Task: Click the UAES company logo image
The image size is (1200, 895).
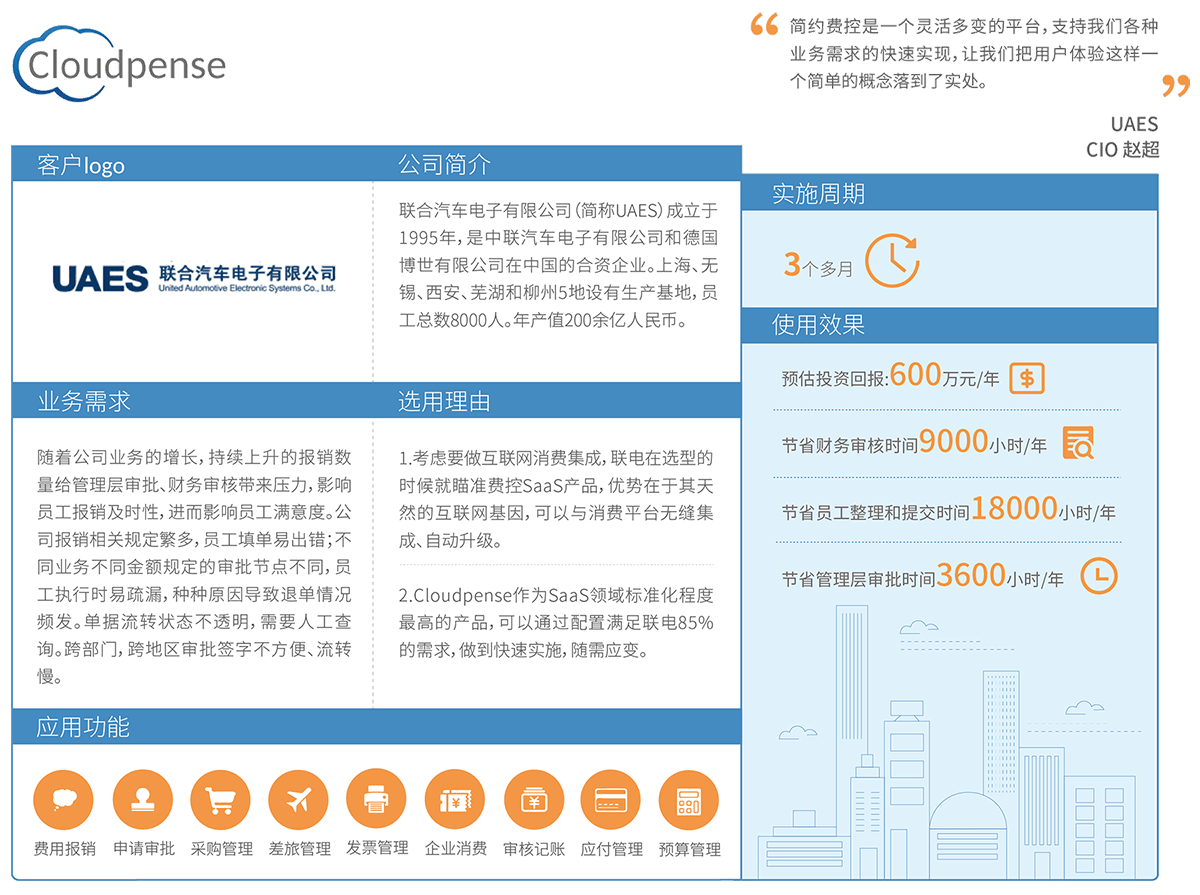Action: [x=194, y=277]
